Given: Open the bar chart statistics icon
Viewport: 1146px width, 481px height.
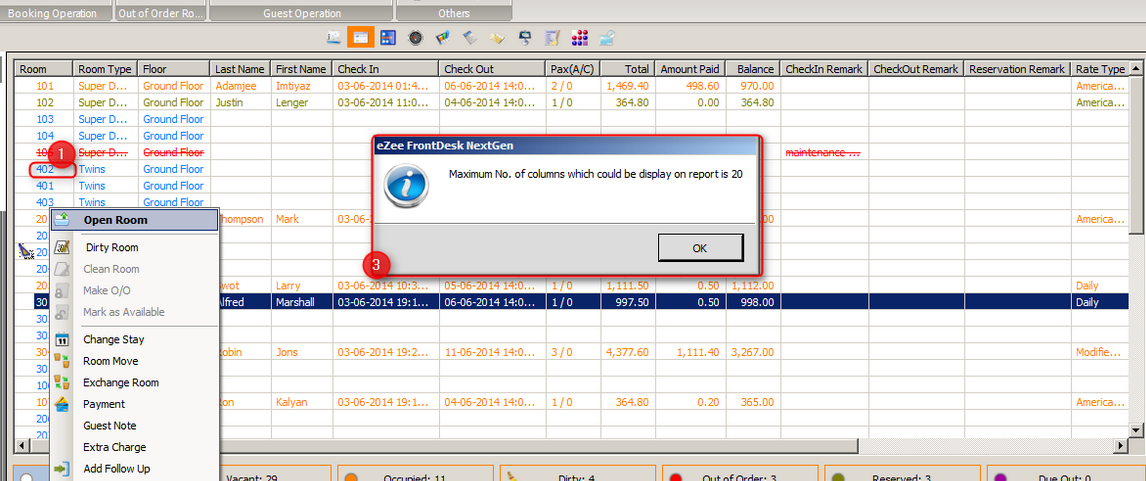Looking at the screenshot, I should (442, 37).
